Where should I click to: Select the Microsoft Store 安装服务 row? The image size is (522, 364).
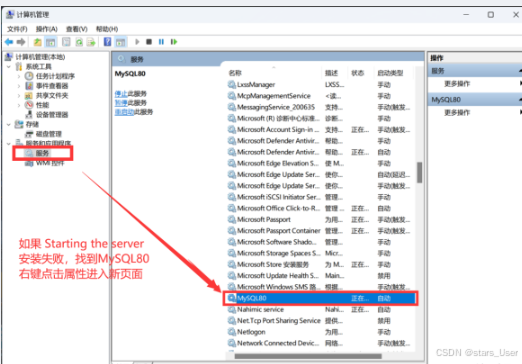click(x=321, y=264)
